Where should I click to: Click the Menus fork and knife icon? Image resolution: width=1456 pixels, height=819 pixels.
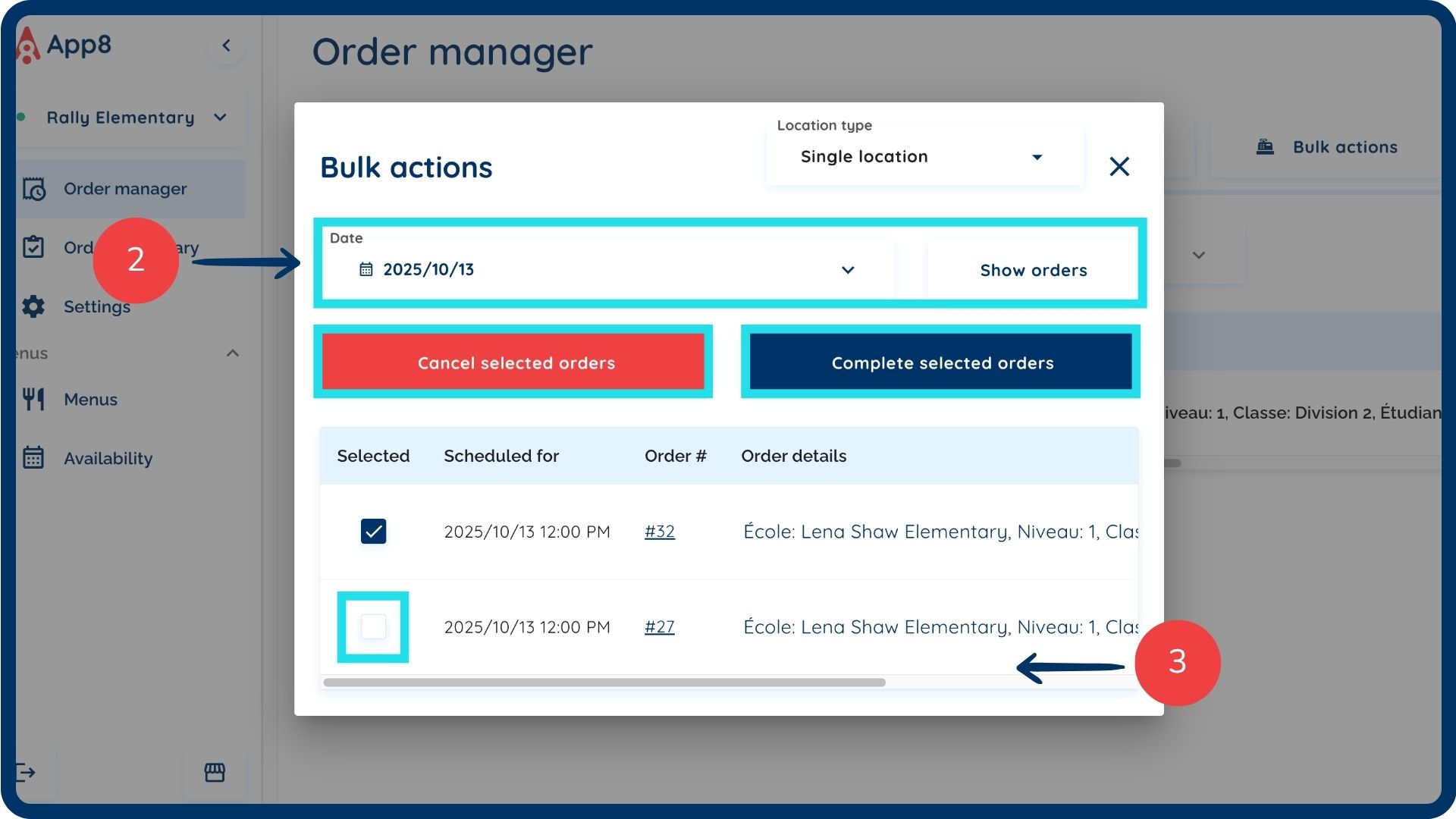tap(33, 399)
